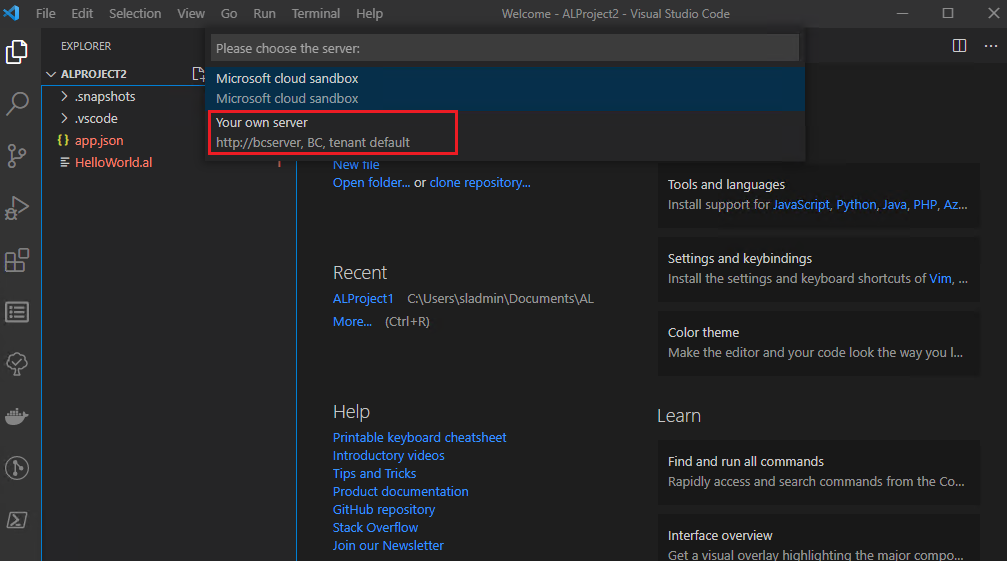
Task: Click the Java language link
Action: tap(895, 205)
